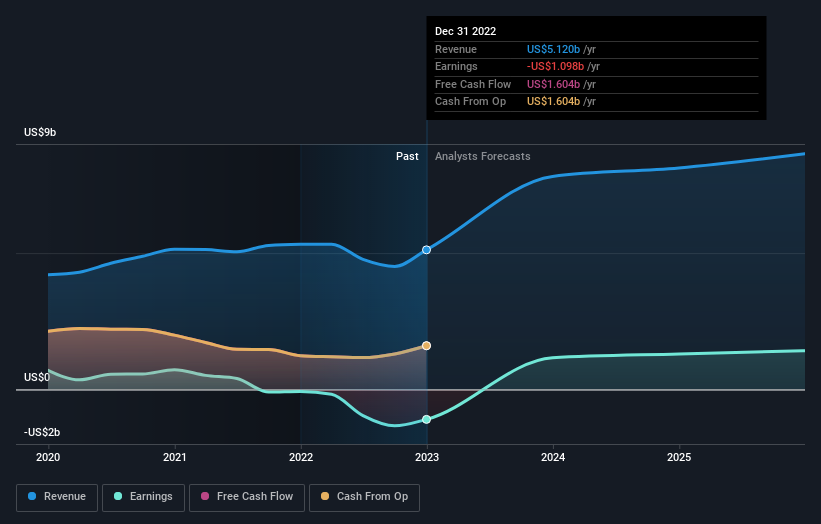Toggle the Cash From Op legend button
The height and width of the screenshot is (524, 821).
364,497
